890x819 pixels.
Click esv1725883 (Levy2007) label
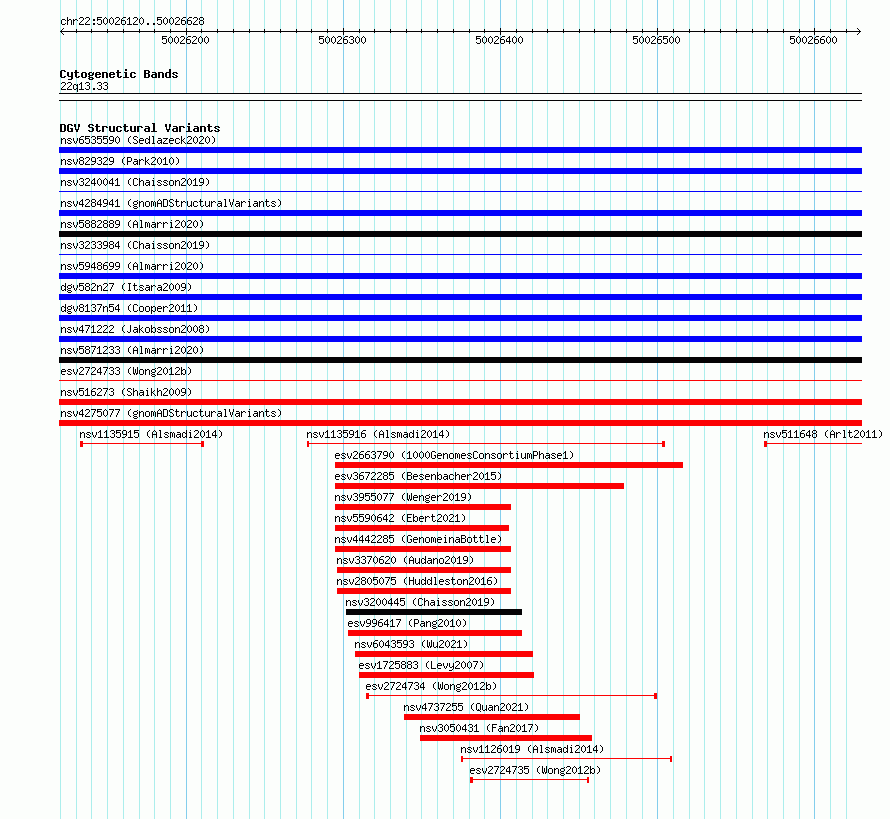point(421,665)
